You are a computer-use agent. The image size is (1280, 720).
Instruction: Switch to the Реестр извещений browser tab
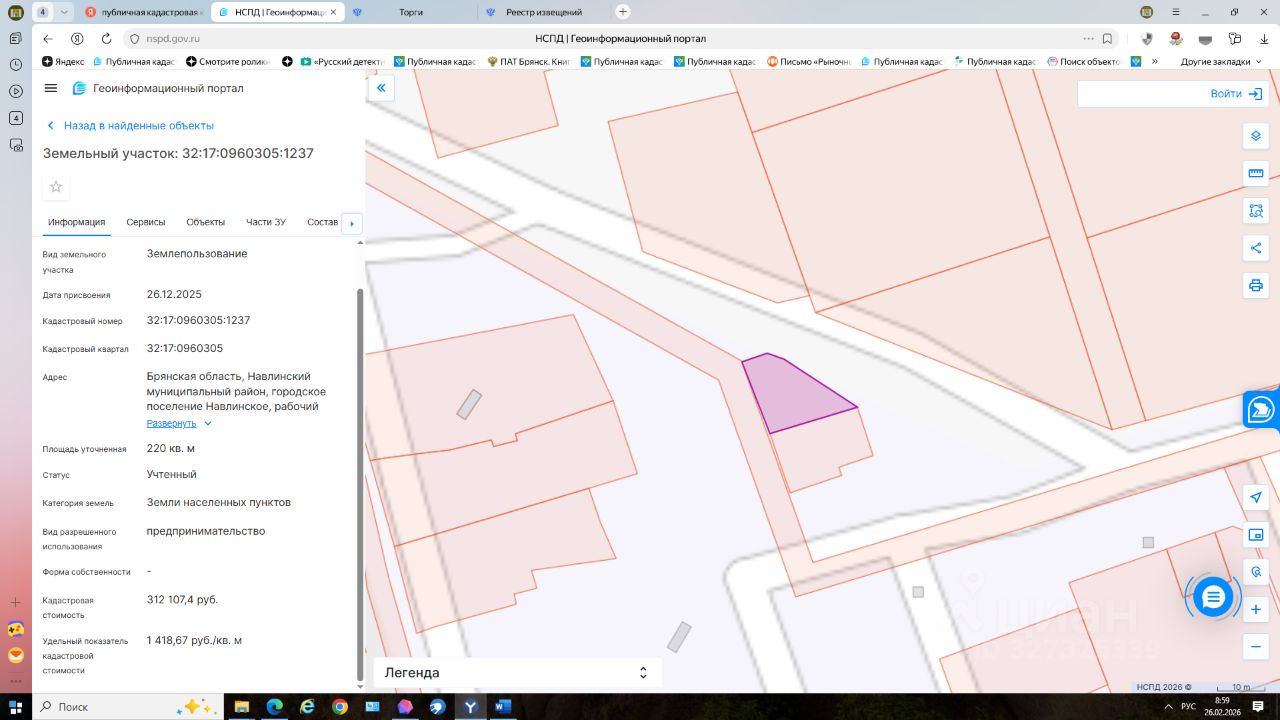[x=545, y=12]
